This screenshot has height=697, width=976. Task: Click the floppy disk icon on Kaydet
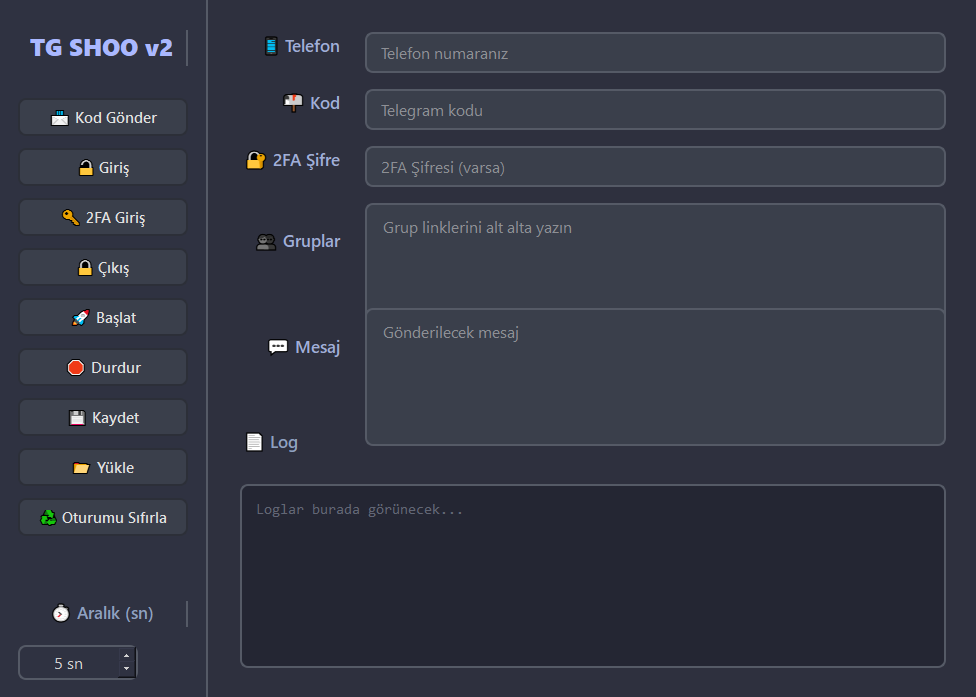pyautogui.click(x=77, y=418)
